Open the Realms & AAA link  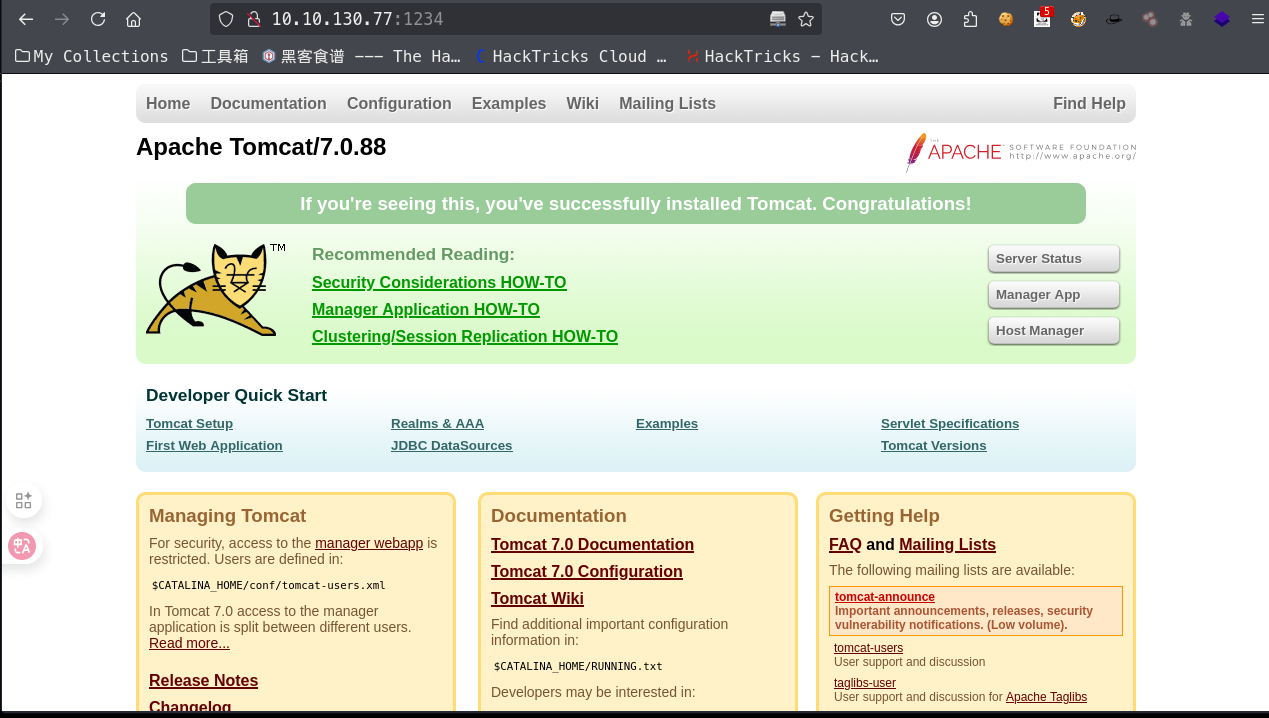tap(437, 423)
